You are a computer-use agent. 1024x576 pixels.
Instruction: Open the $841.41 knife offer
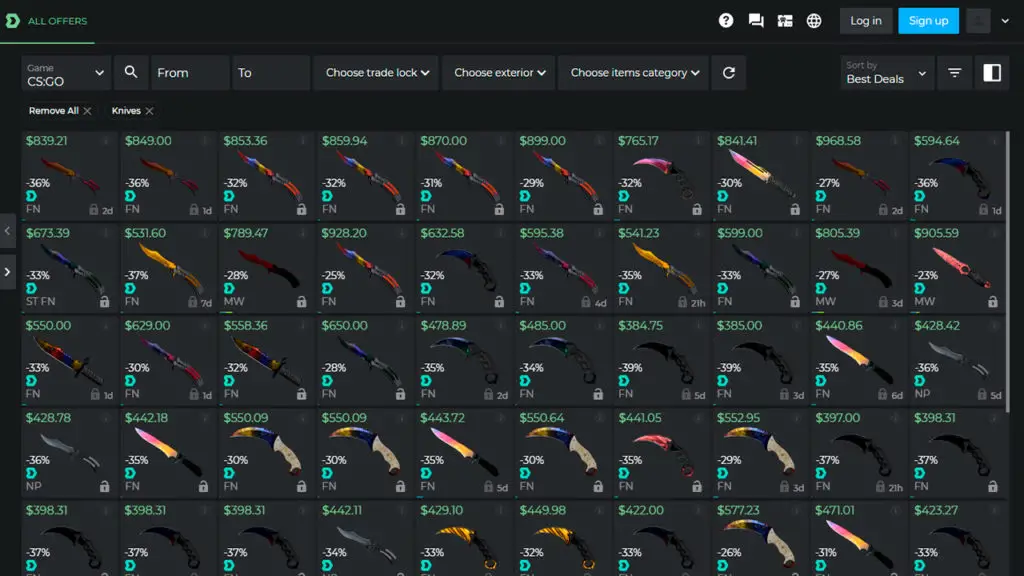760,175
